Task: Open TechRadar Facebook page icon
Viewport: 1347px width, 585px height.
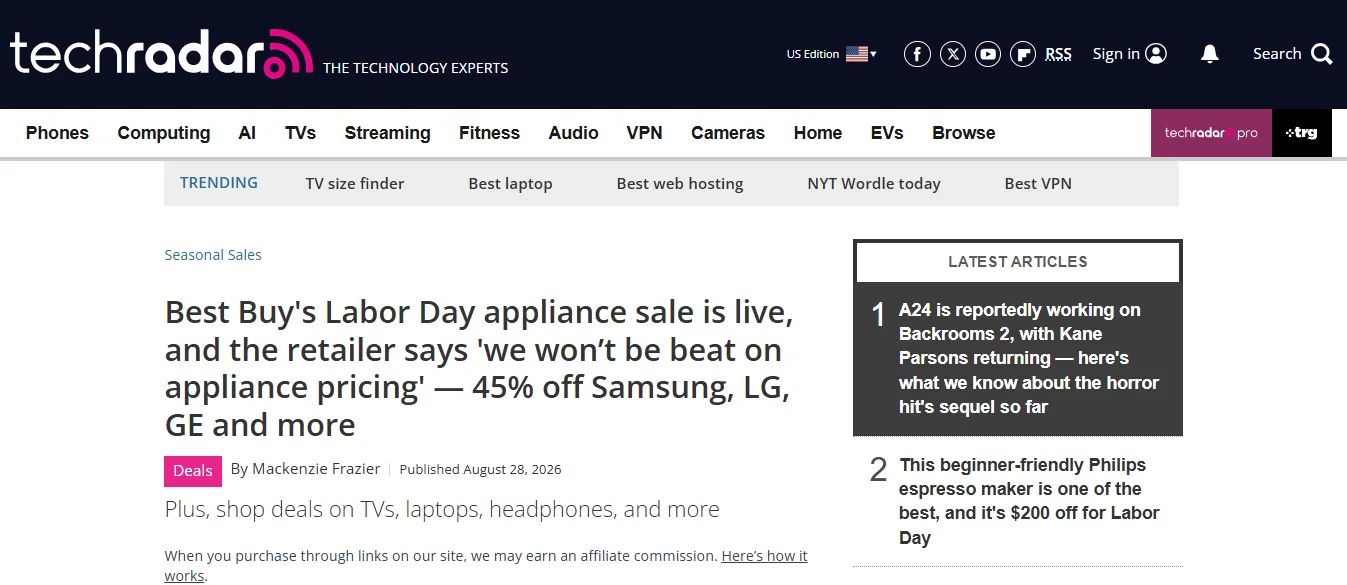Action: 917,54
